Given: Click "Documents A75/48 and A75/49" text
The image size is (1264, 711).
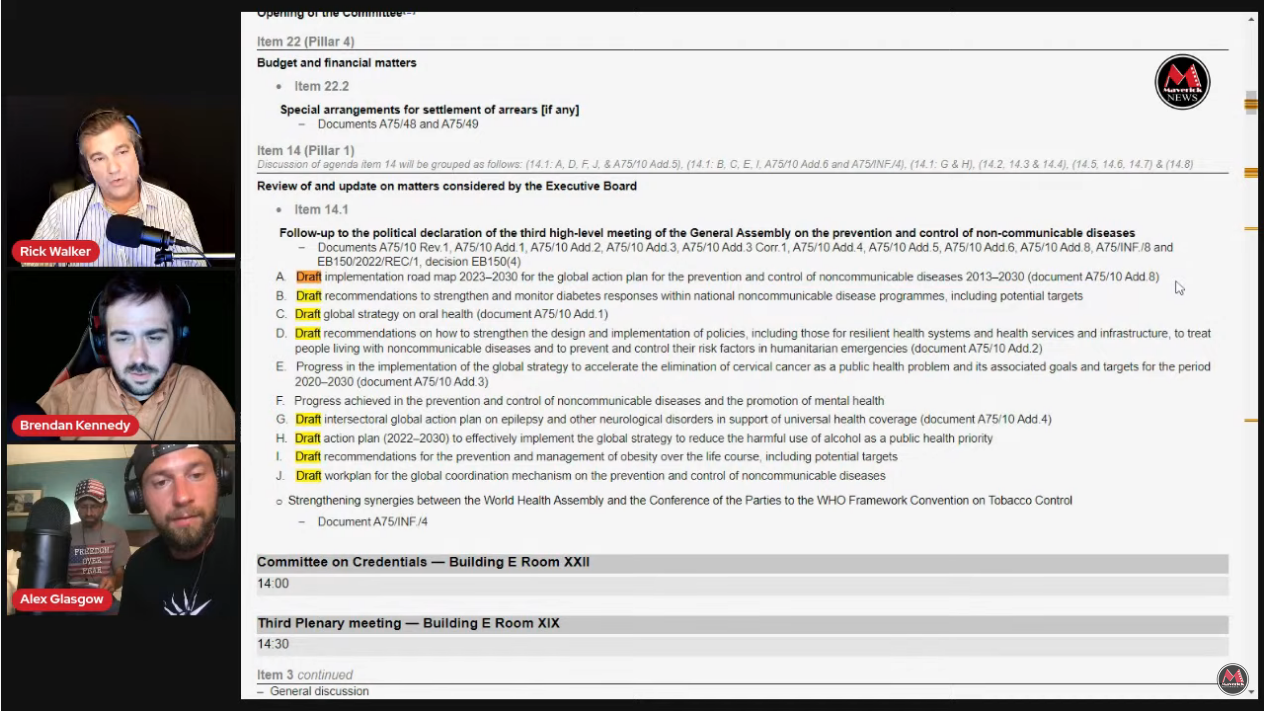Looking at the screenshot, I should (398, 125).
